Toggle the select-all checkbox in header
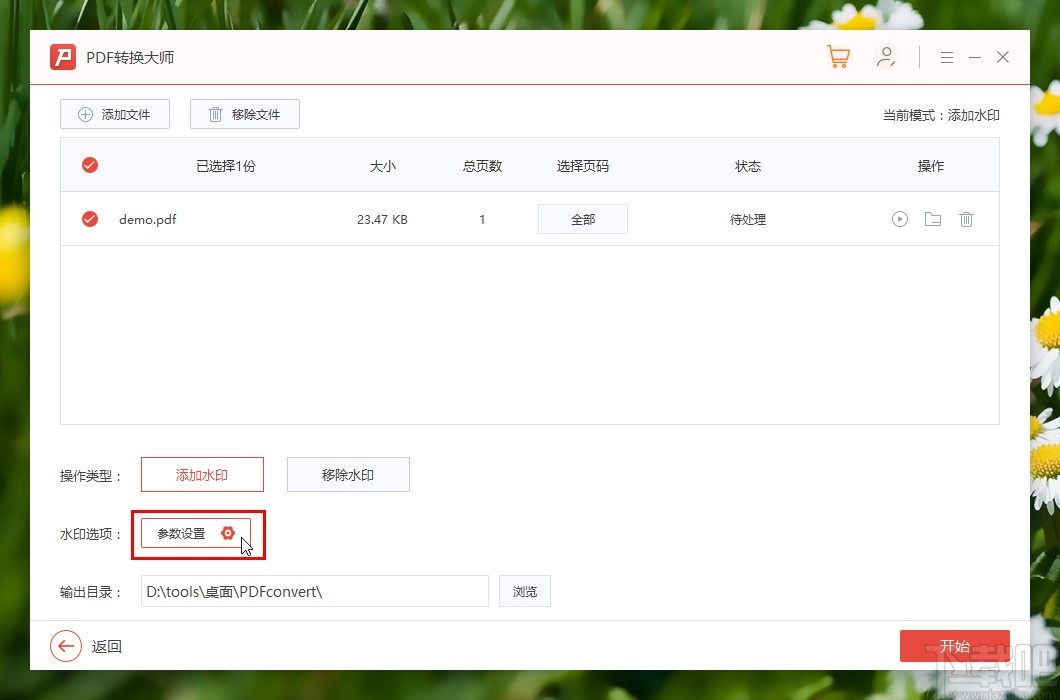The width and height of the screenshot is (1060, 700). (x=90, y=165)
